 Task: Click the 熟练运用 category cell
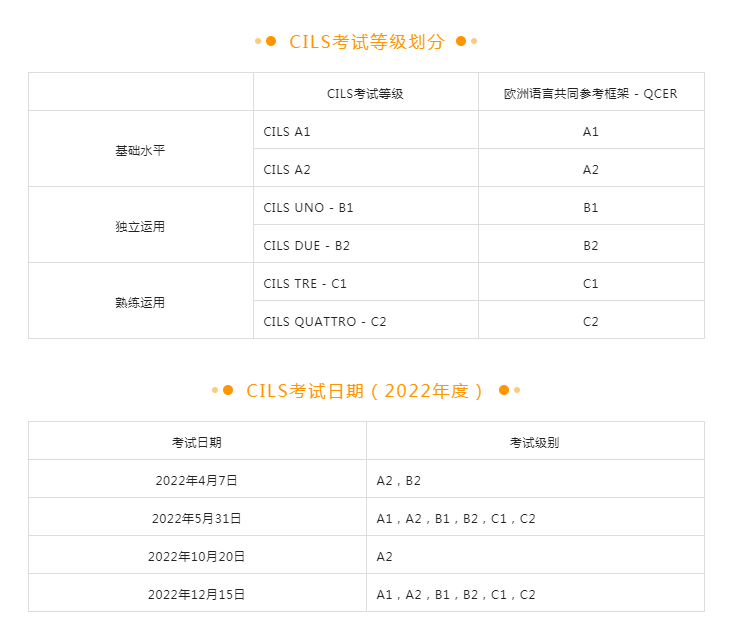(x=140, y=302)
